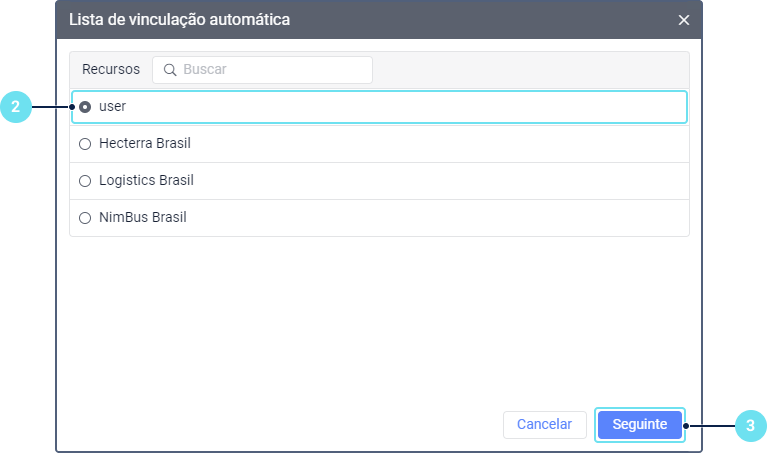The height and width of the screenshot is (453, 767).
Task: Click the blank right side of the NimBus Brasil row
Action: click(x=520, y=218)
